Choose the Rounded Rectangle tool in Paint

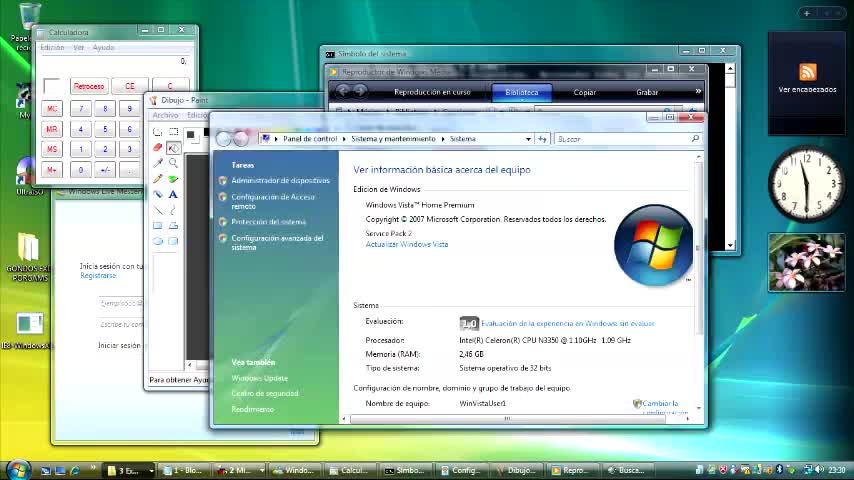click(173, 241)
